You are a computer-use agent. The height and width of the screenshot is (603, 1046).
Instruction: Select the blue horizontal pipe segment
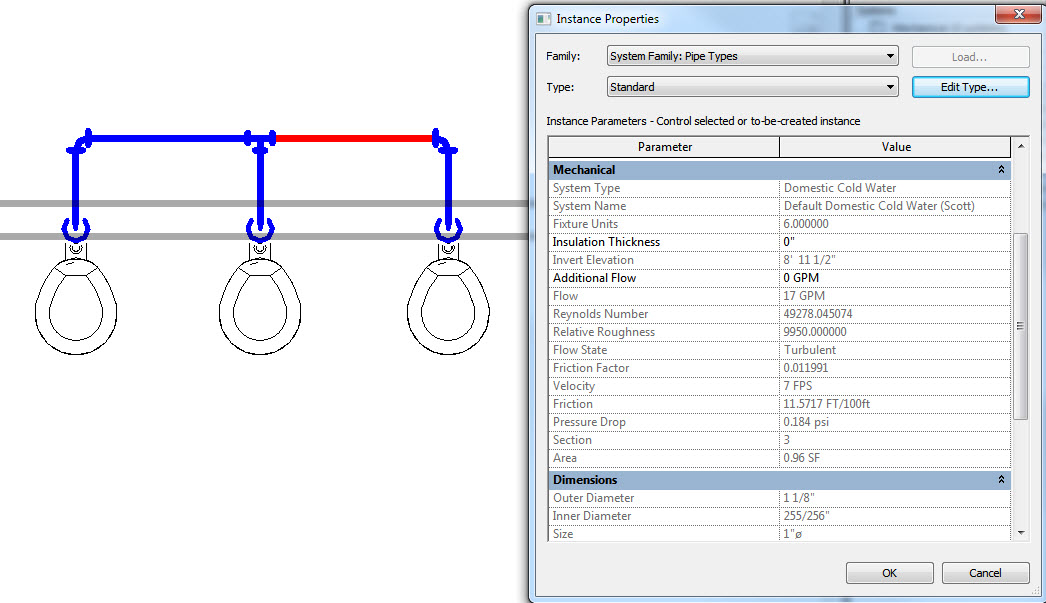point(168,139)
